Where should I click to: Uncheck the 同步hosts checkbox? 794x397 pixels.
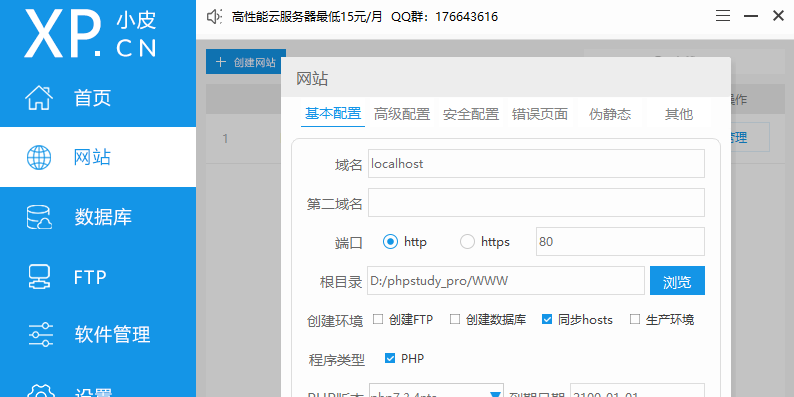point(547,319)
